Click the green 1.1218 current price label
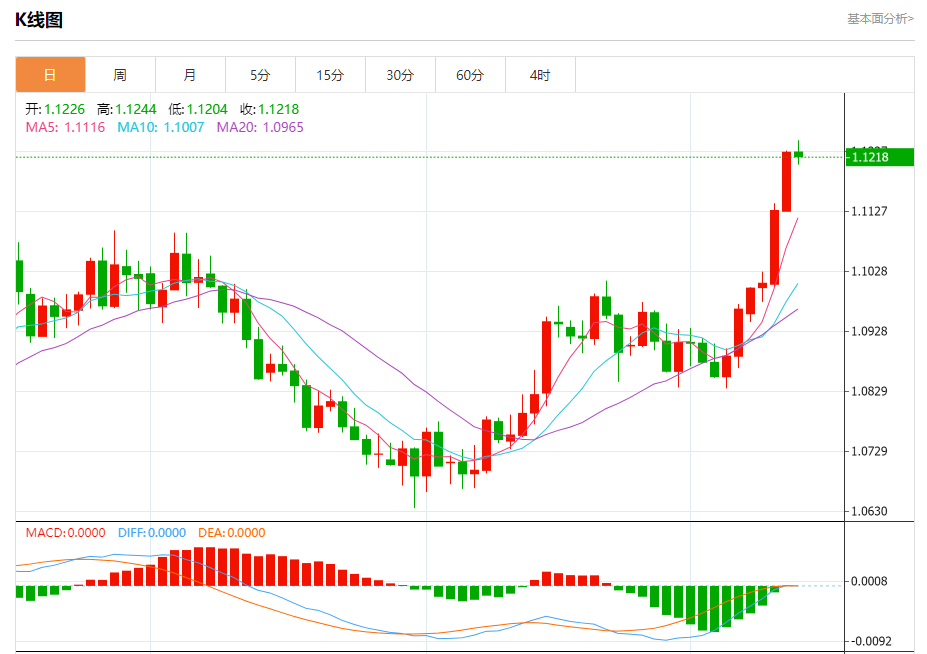This screenshot has width=927, height=654. 880,157
